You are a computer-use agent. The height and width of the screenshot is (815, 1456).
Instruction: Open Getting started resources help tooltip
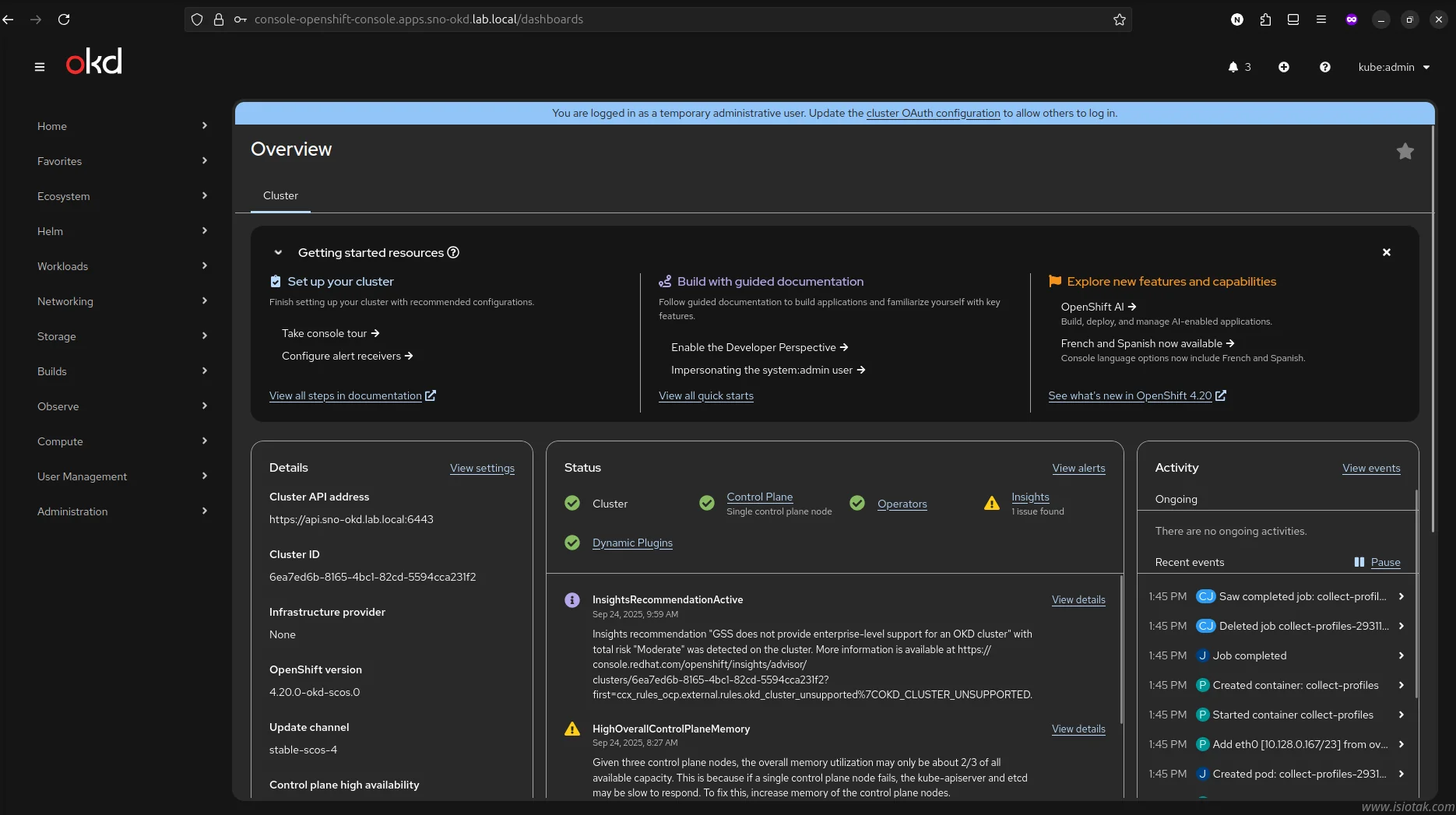(x=453, y=252)
